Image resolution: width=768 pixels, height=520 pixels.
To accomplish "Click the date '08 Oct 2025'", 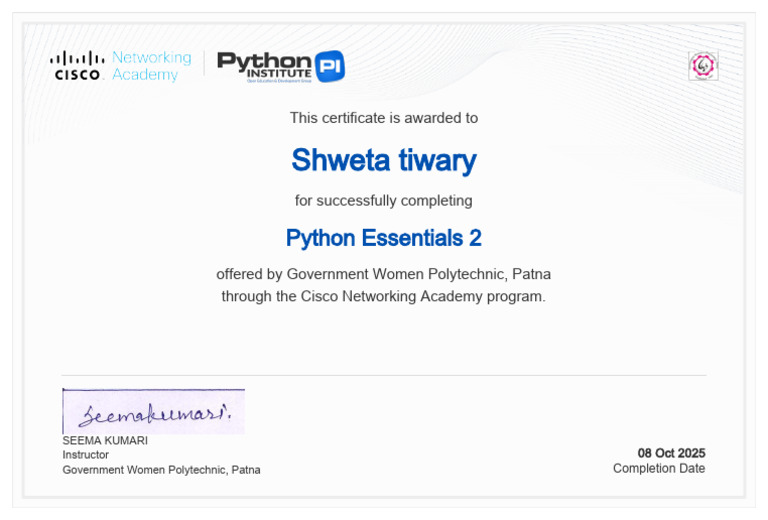I will tap(671, 453).
